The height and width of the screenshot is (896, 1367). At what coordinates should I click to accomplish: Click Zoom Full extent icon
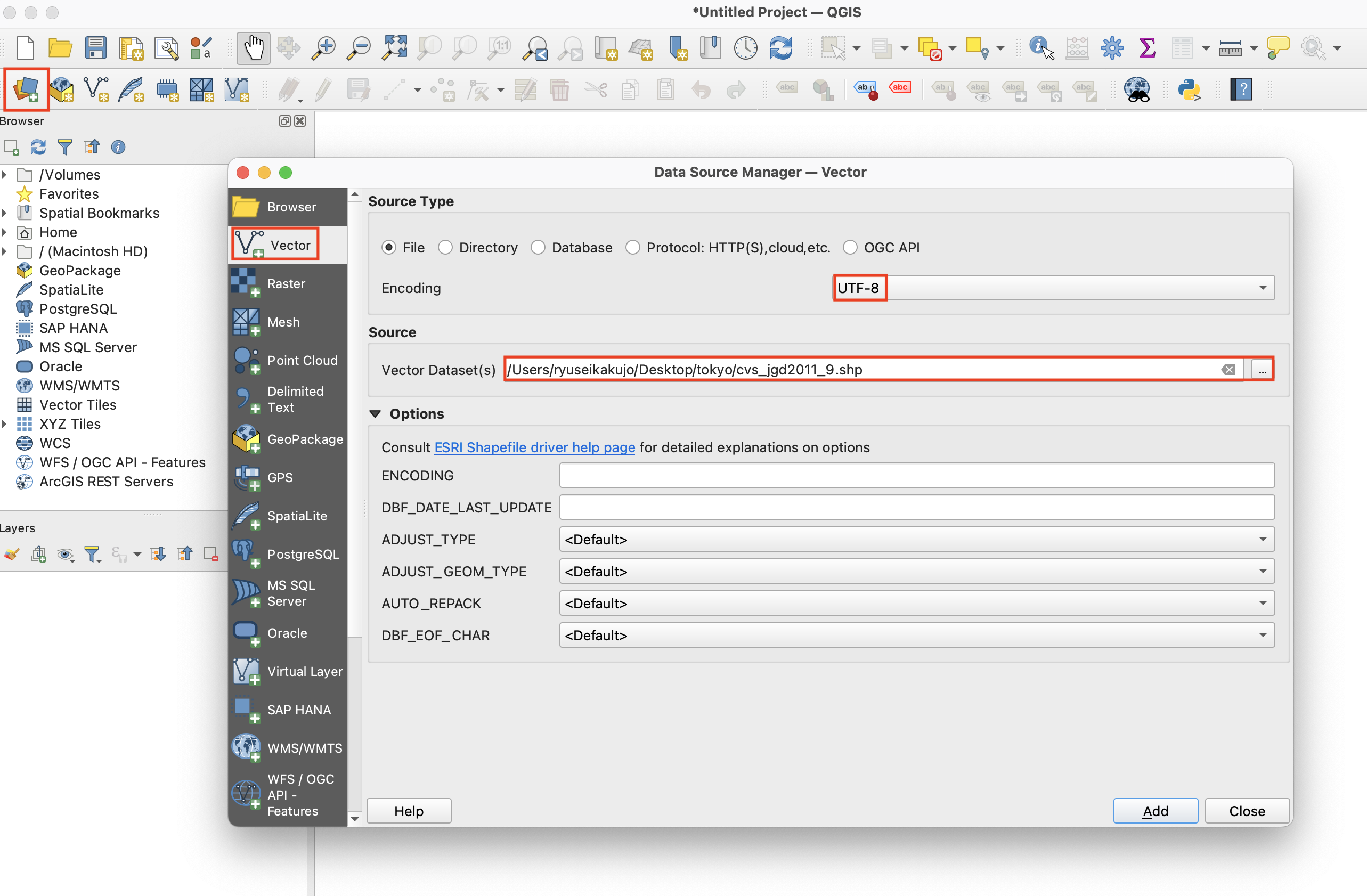pyautogui.click(x=395, y=47)
